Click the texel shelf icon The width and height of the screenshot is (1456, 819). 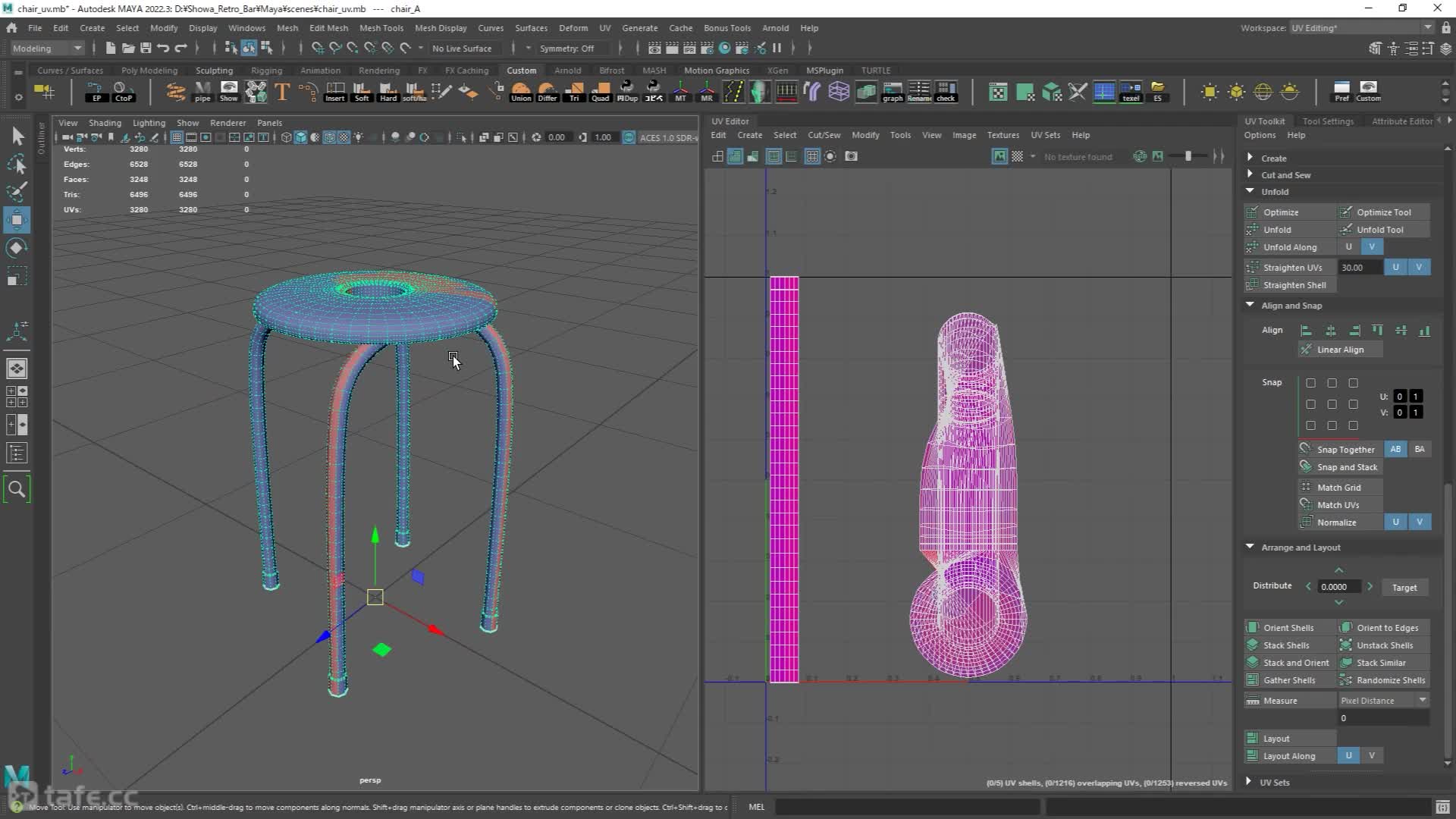1131,92
